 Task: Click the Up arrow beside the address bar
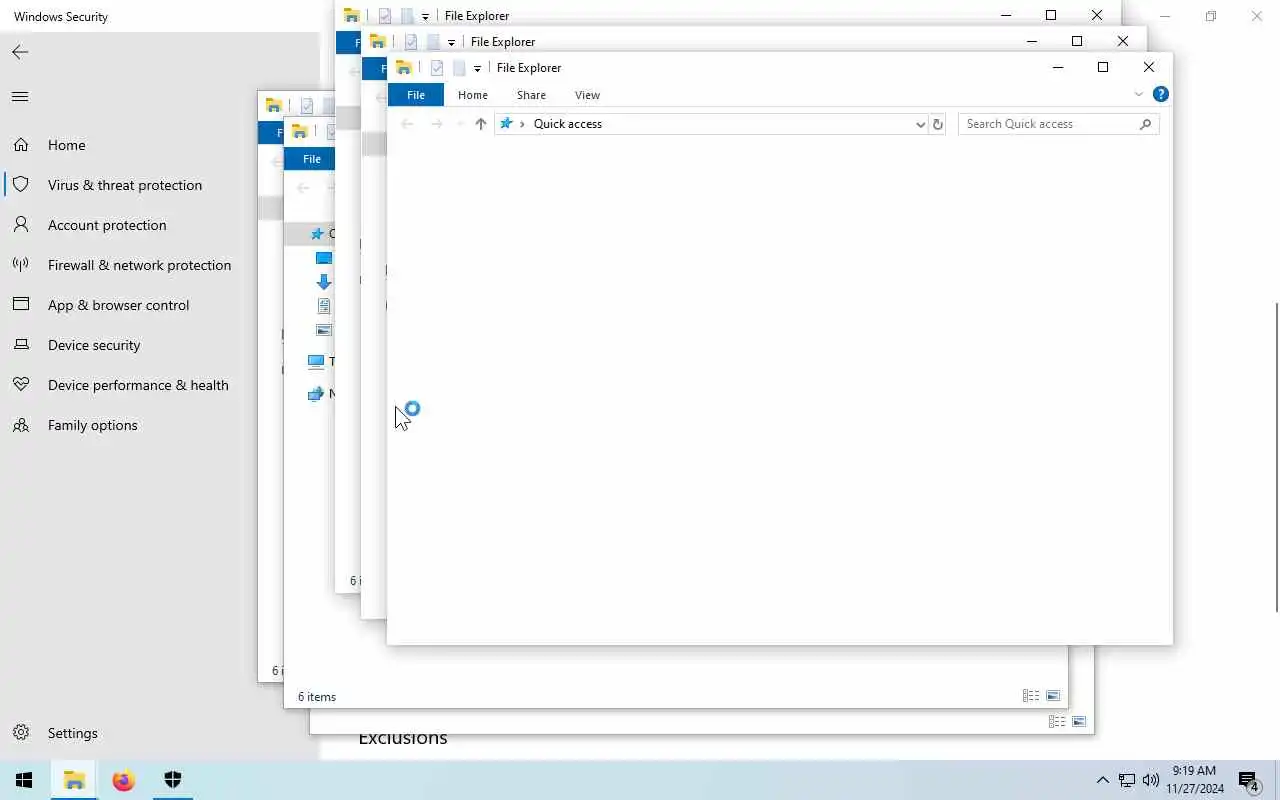tap(480, 124)
